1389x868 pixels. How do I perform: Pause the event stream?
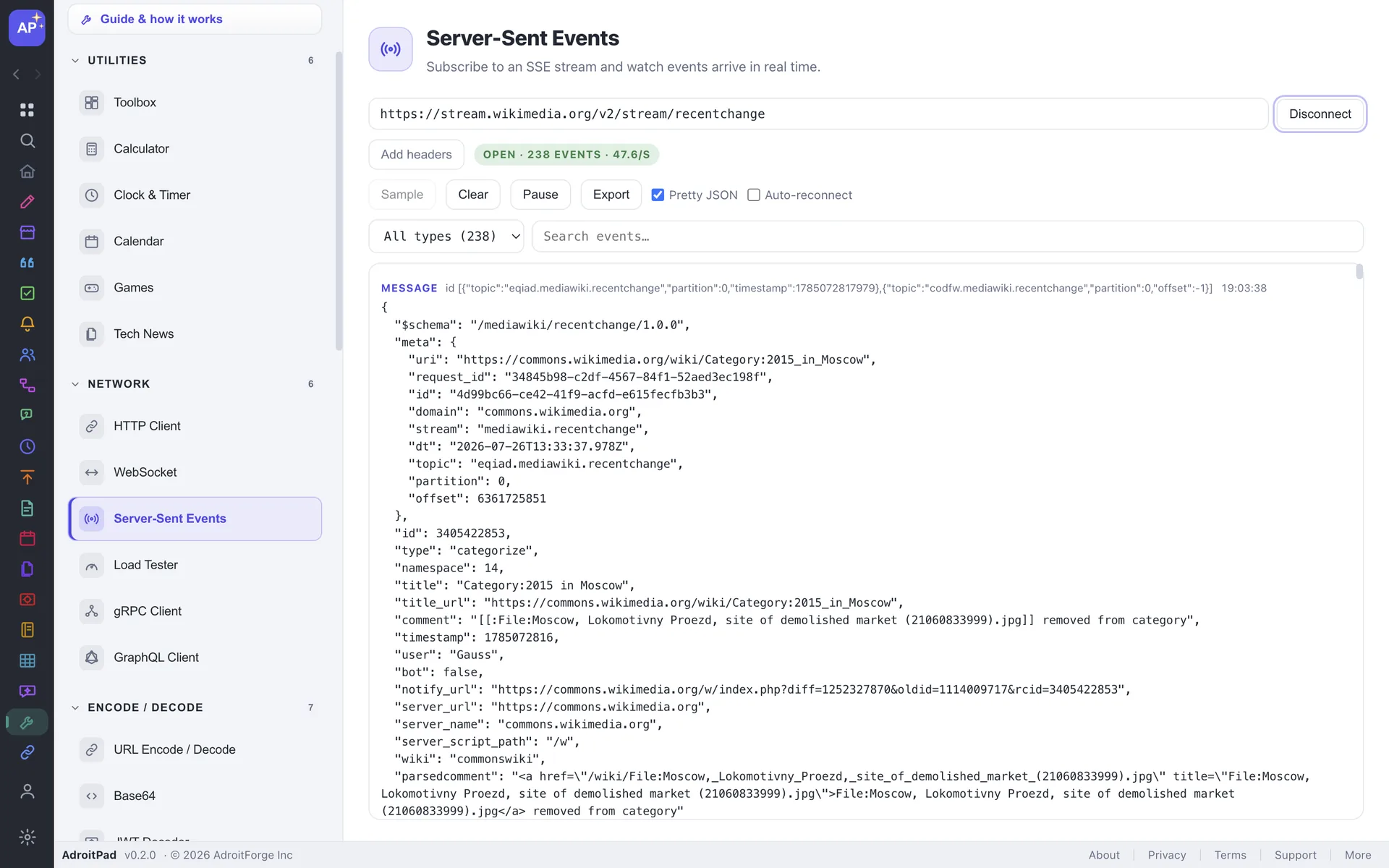click(540, 195)
